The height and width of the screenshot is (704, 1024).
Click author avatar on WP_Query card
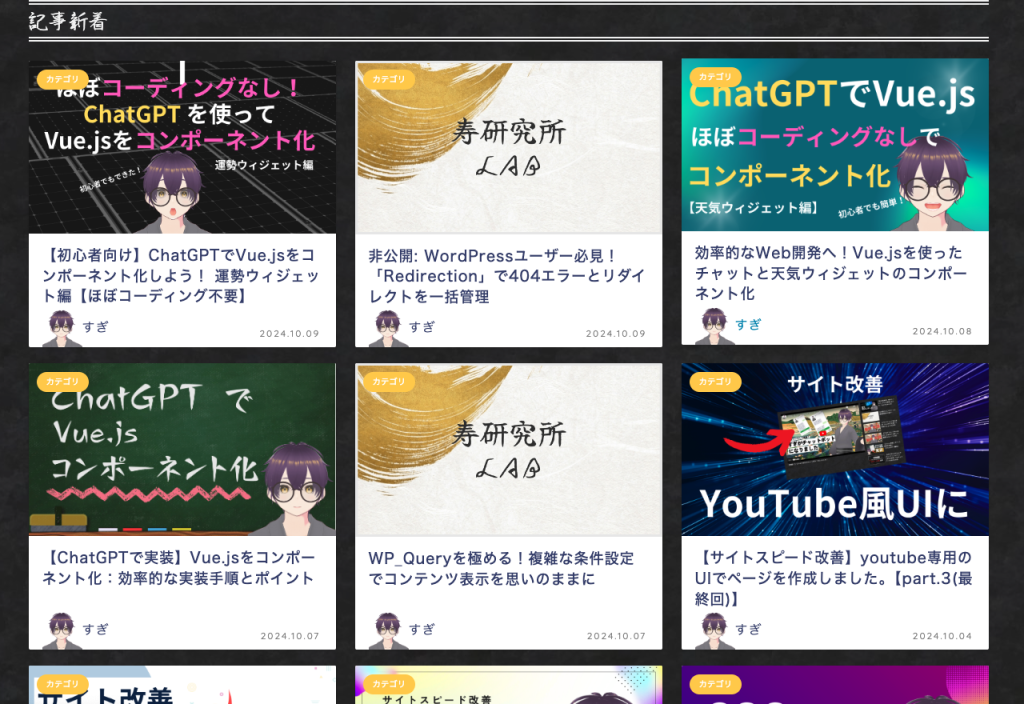(x=388, y=630)
